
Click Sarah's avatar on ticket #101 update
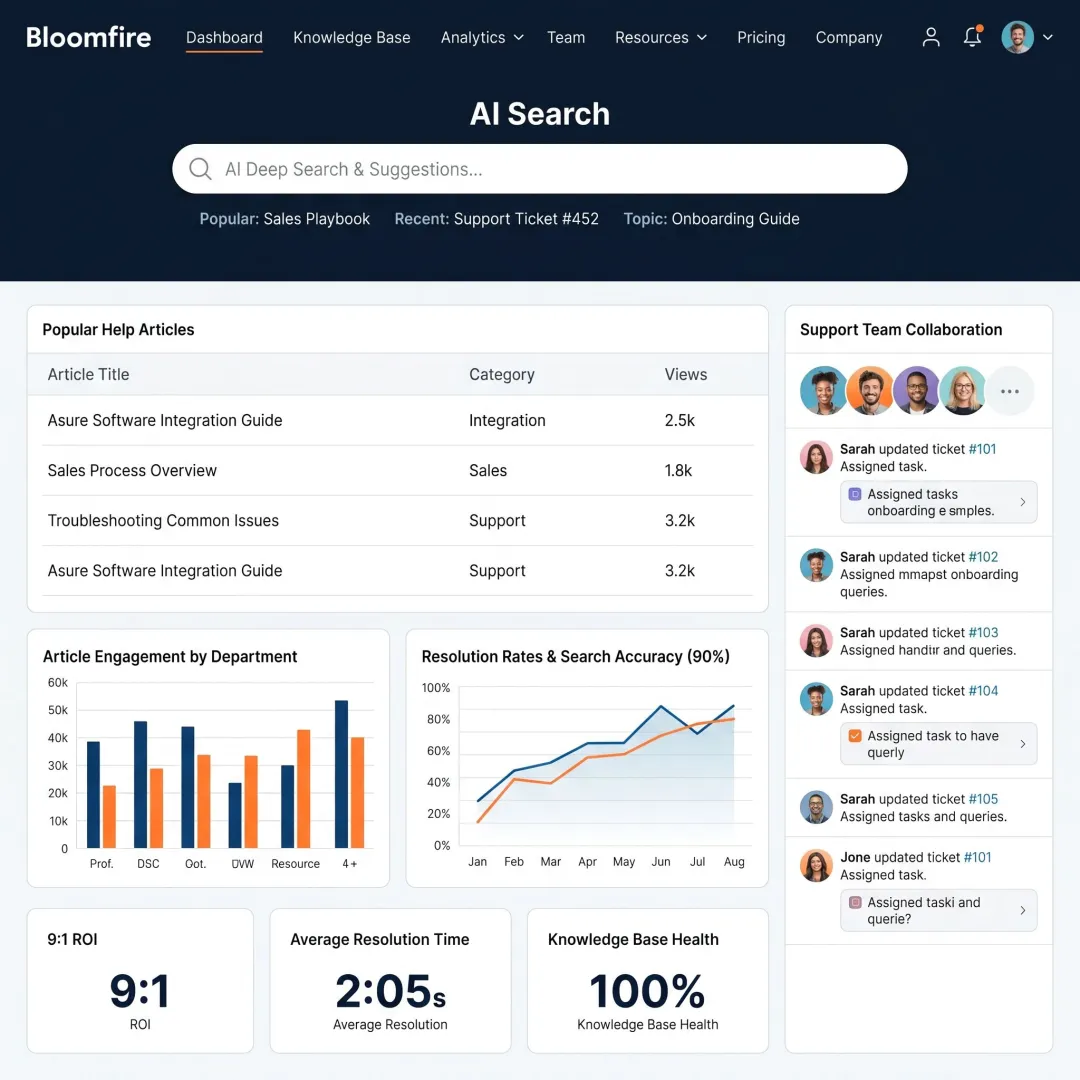[816, 457]
